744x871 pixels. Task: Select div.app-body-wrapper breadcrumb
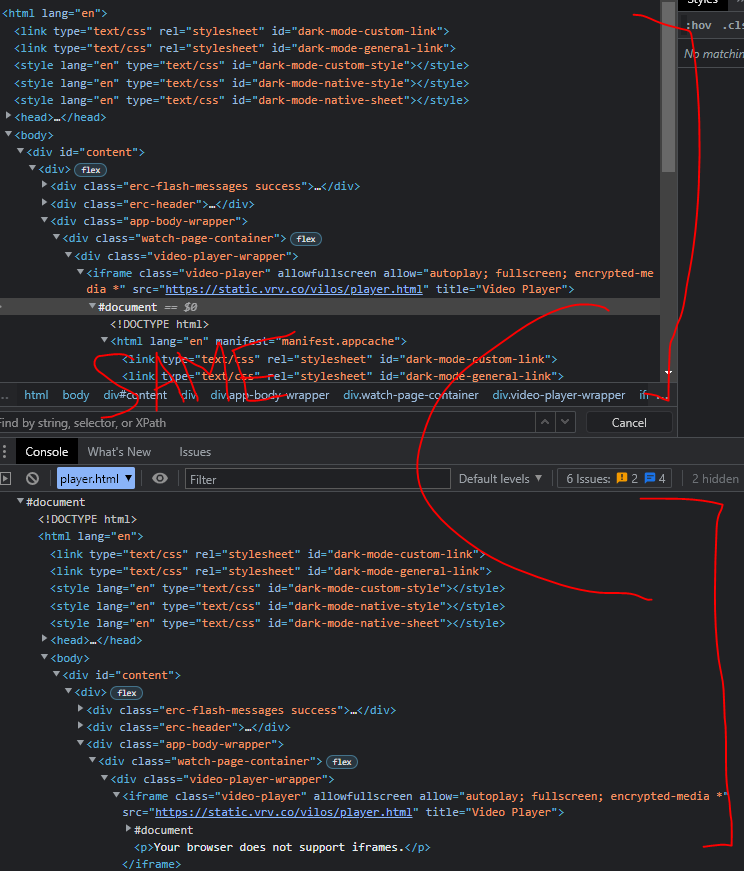269,395
